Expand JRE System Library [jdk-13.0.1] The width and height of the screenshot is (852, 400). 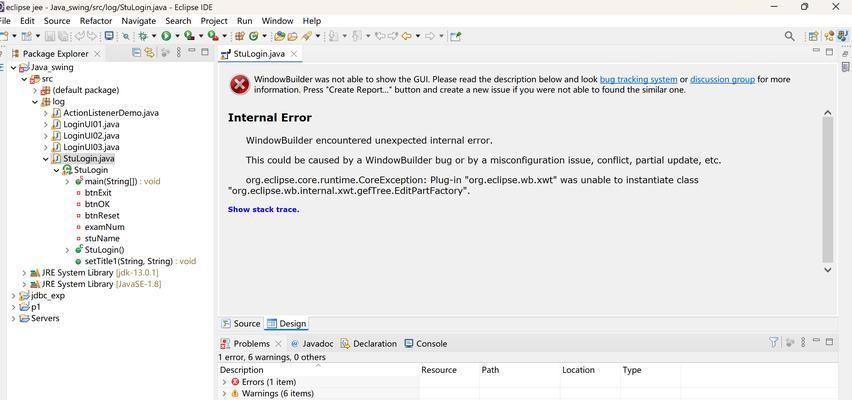pos(24,272)
